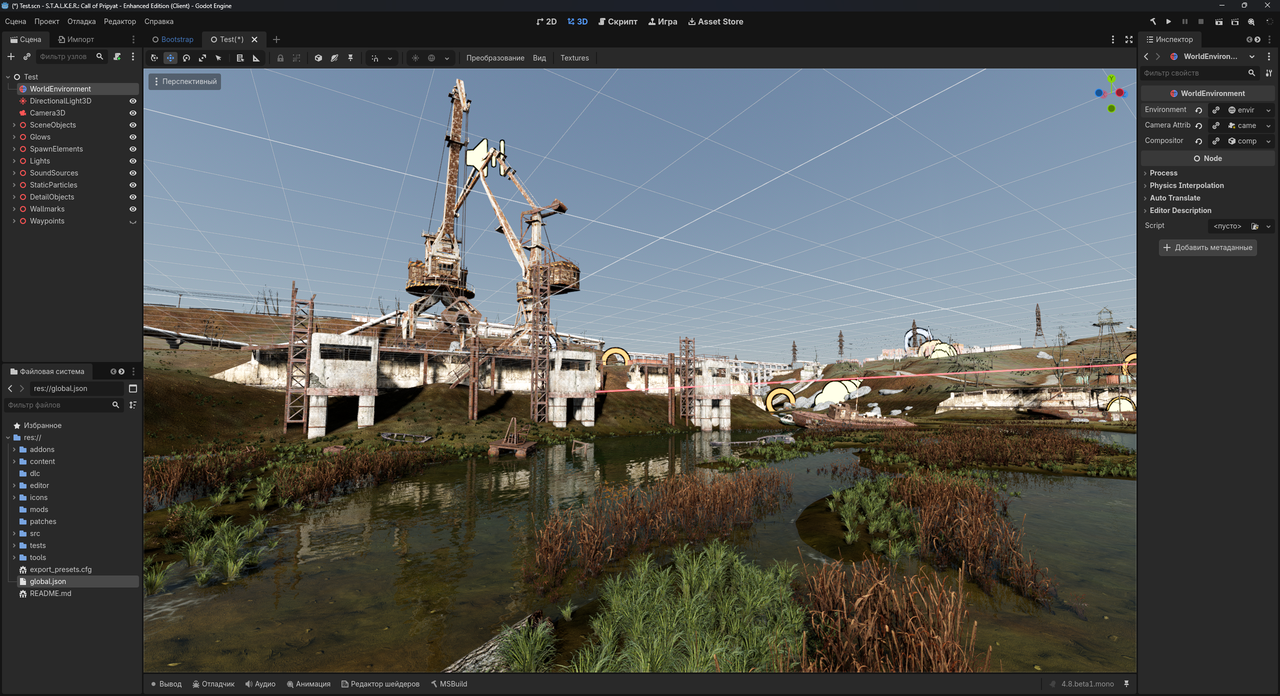Open the Вывод bottom panel
Image resolution: width=1280 pixels, height=696 pixels.
(x=166, y=684)
